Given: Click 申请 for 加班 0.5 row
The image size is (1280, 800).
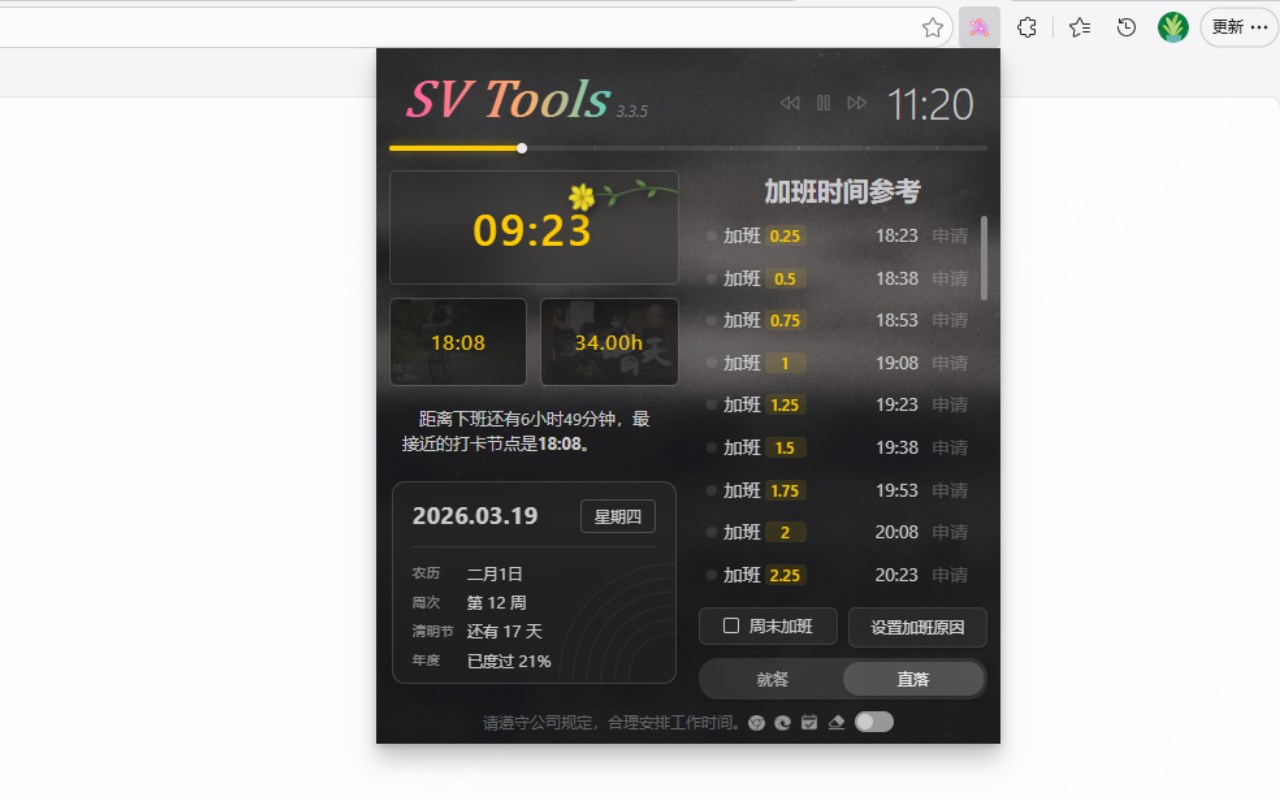Looking at the screenshot, I should 950,278.
